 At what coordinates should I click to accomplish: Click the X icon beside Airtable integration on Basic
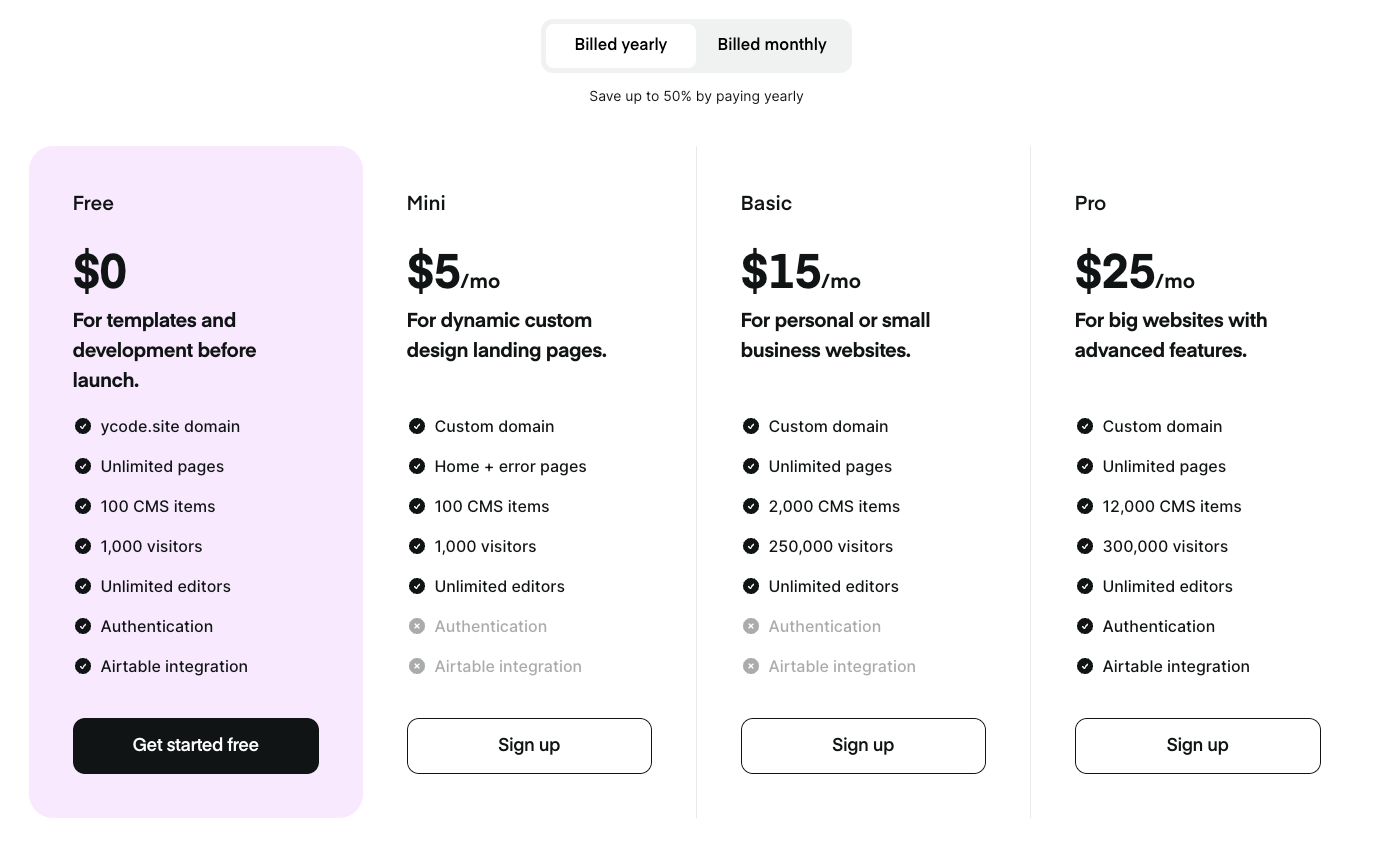(751, 666)
